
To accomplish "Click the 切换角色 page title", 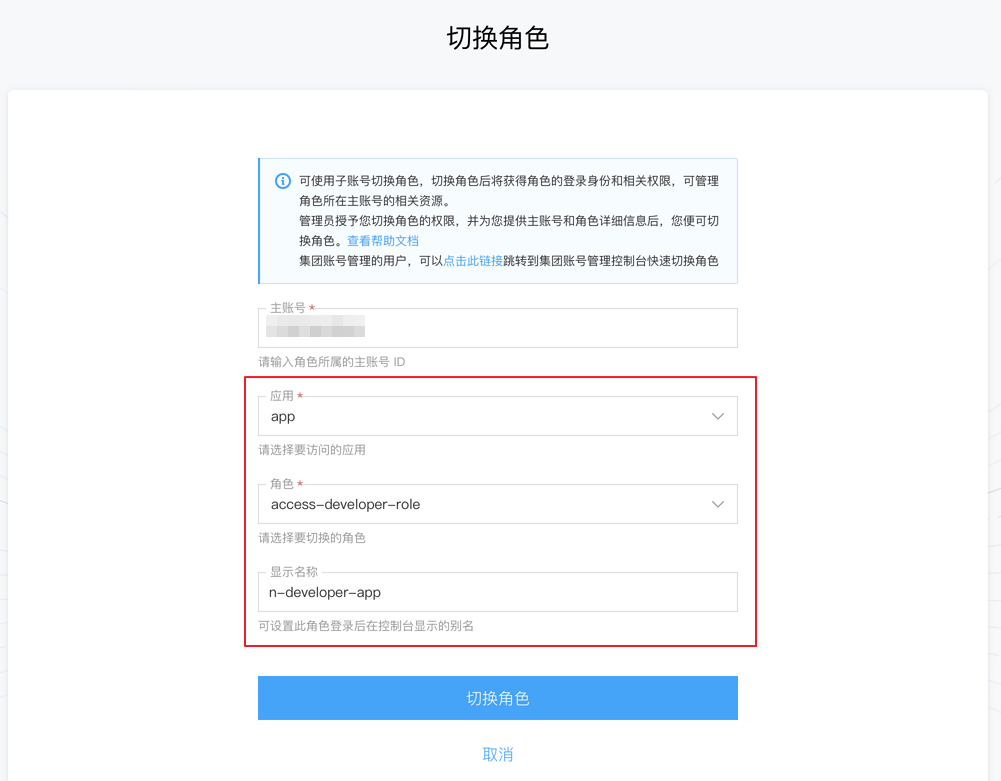I will pos(498,38).
